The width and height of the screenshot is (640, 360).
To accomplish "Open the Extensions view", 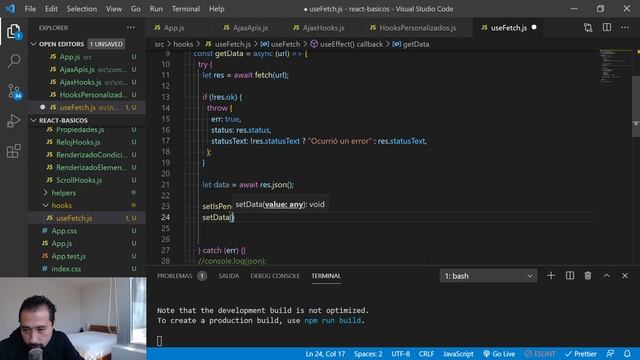I will tap(14, 151).
